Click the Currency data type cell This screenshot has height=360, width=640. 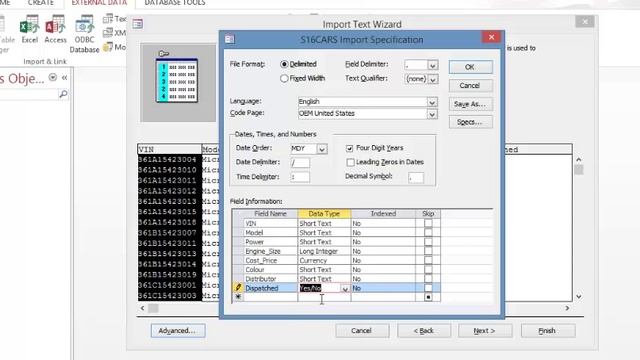324,260
